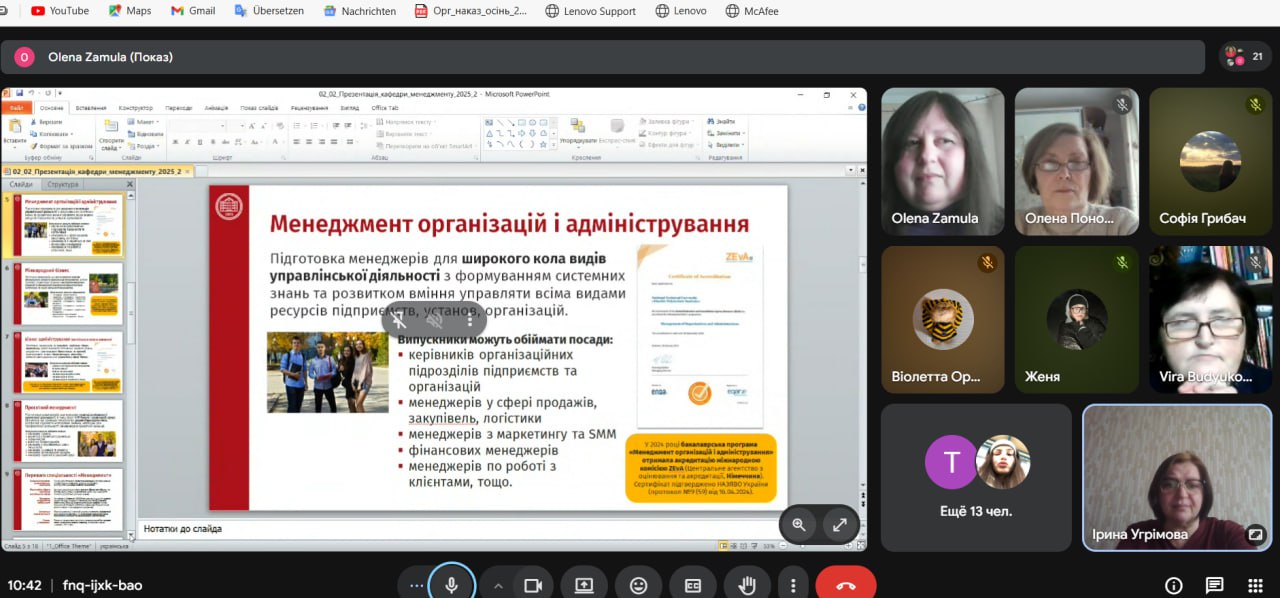Open options menu on the presentation overlay
The image size is (1280, 598).
point(469,320)
